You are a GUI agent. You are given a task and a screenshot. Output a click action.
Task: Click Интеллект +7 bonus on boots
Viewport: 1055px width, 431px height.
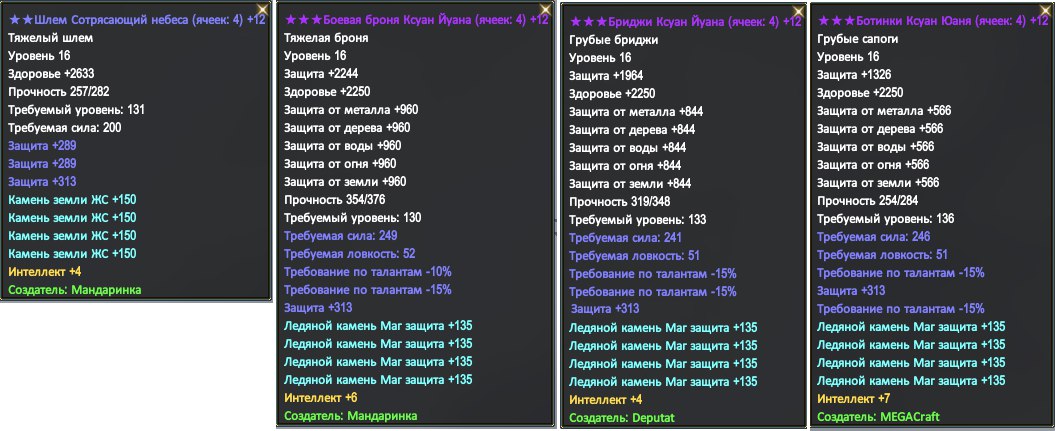pos(856,398)
